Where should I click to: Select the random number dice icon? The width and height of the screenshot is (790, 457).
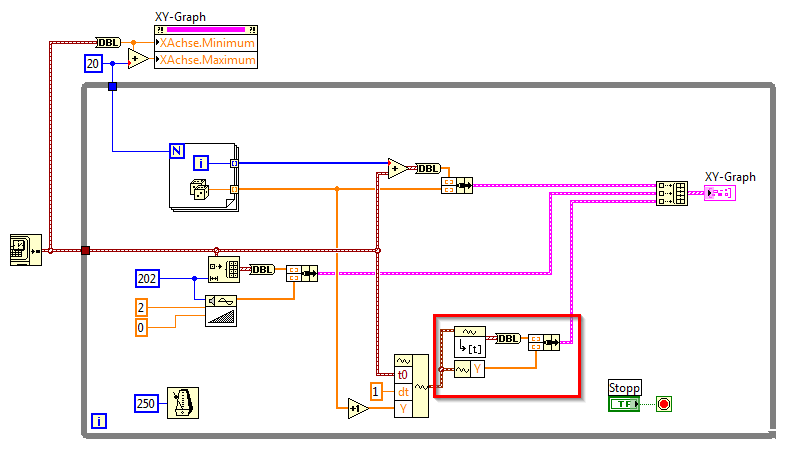pyautogui.click(x=199, y=189)
